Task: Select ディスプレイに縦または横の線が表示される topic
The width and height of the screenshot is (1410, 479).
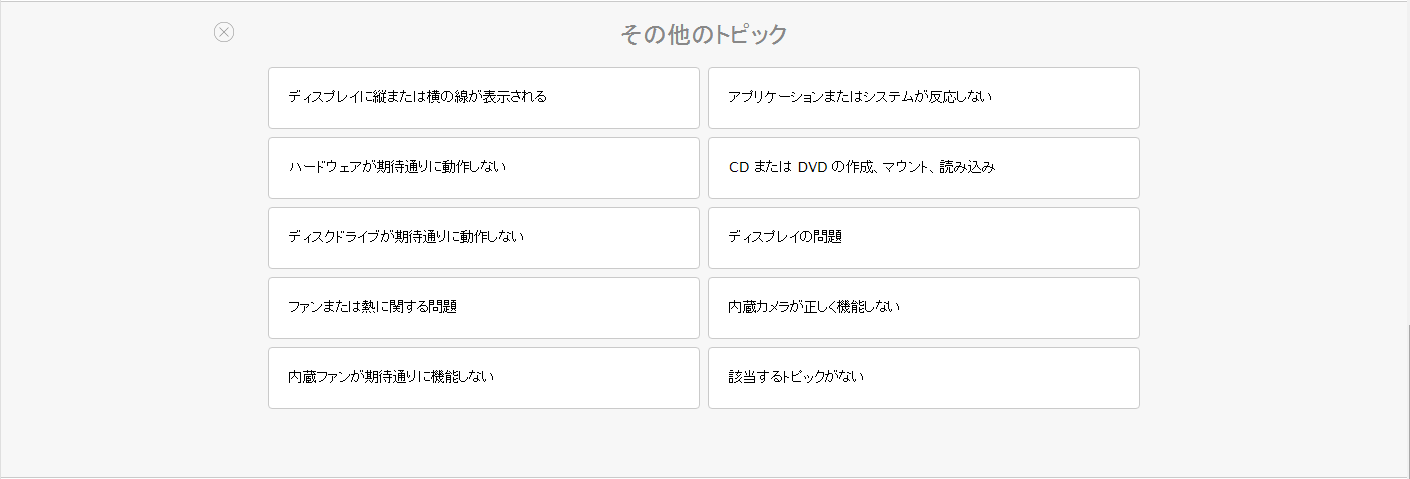Action: (484, 98)
